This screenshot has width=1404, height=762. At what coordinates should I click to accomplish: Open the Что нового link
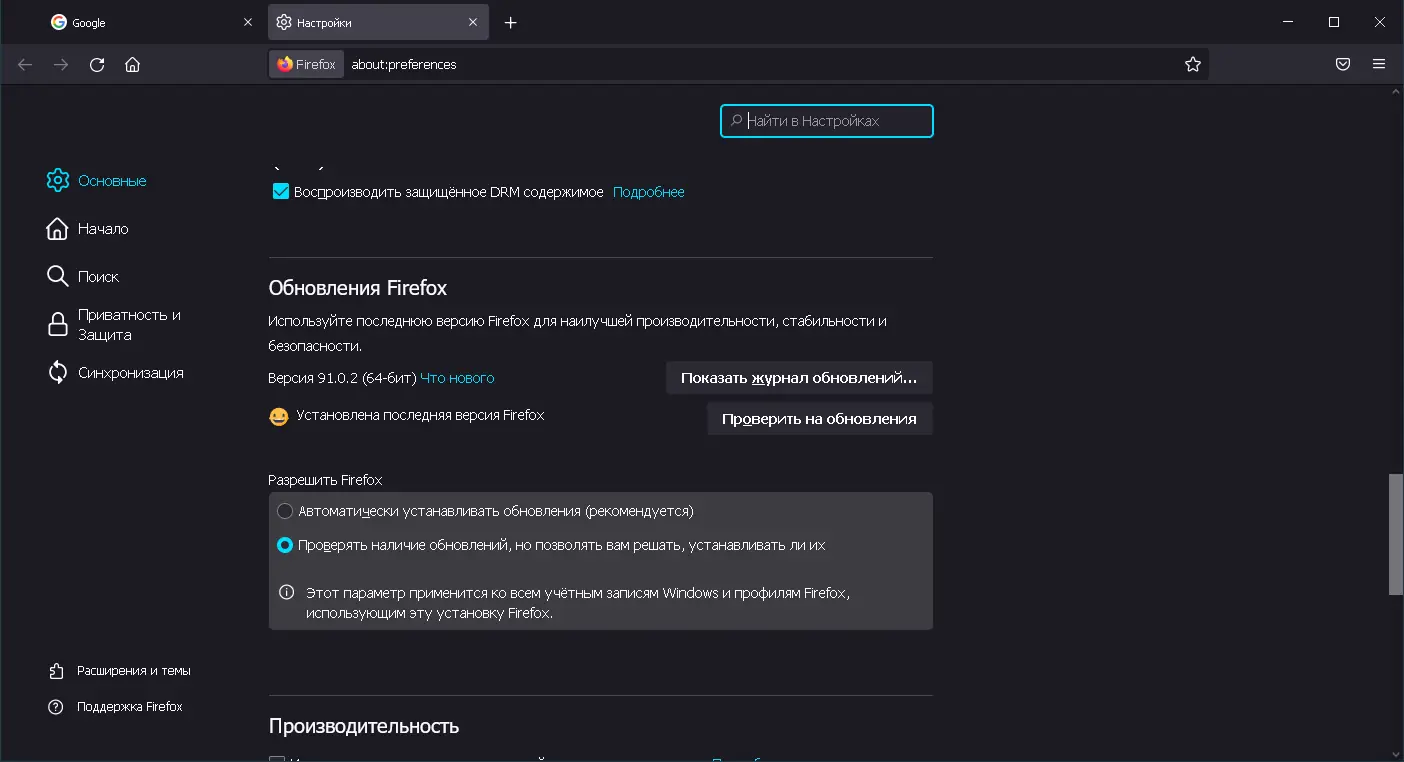pyautogui.click(x=457, y=379)
